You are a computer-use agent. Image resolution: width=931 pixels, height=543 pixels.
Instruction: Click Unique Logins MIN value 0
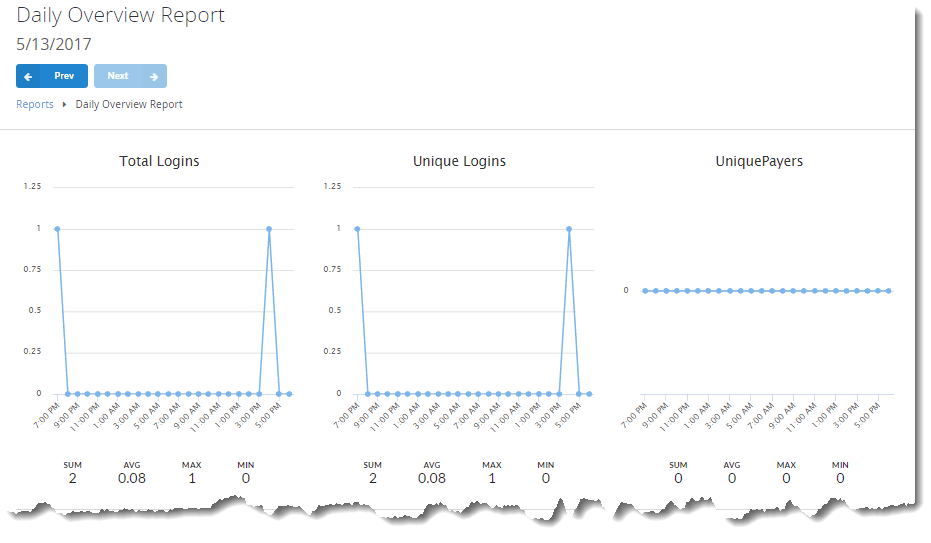pos(546,478)
